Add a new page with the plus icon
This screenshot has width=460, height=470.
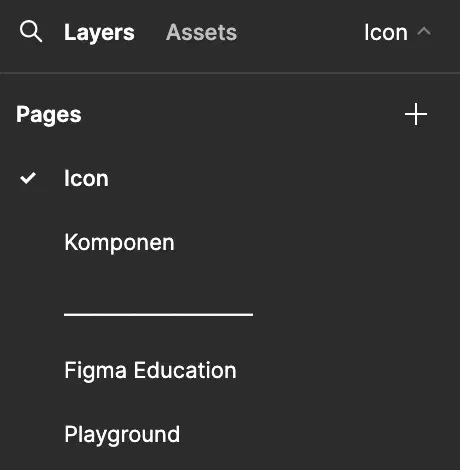[416, 114]
